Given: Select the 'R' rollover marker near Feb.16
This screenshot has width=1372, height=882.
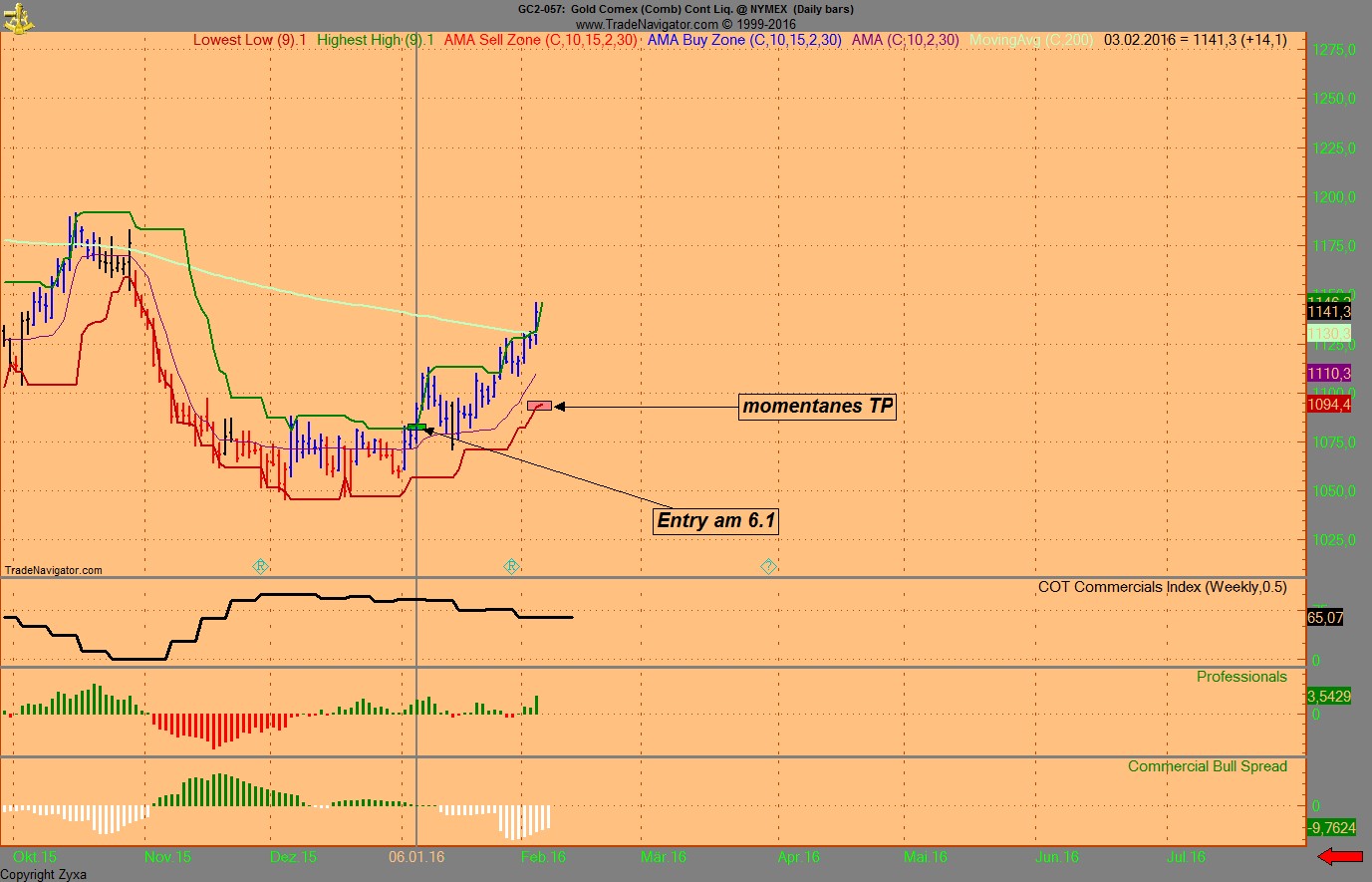Looking at the screenshot, I should tap(511, 565).
